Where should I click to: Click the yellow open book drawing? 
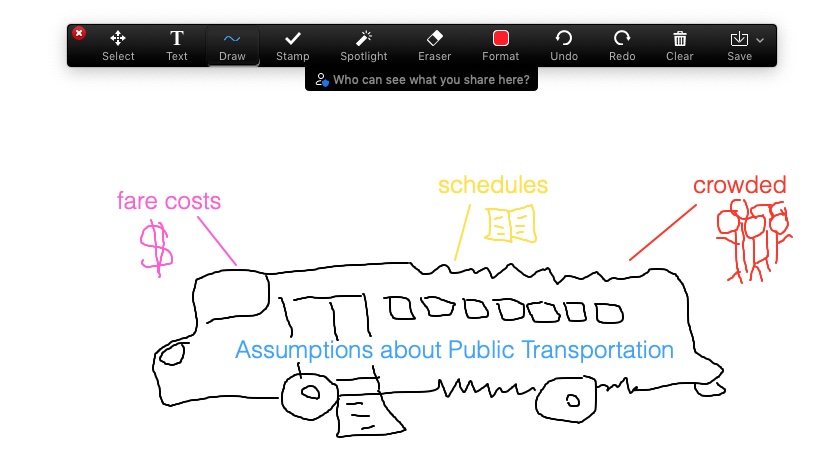click(x=510, y=224)
